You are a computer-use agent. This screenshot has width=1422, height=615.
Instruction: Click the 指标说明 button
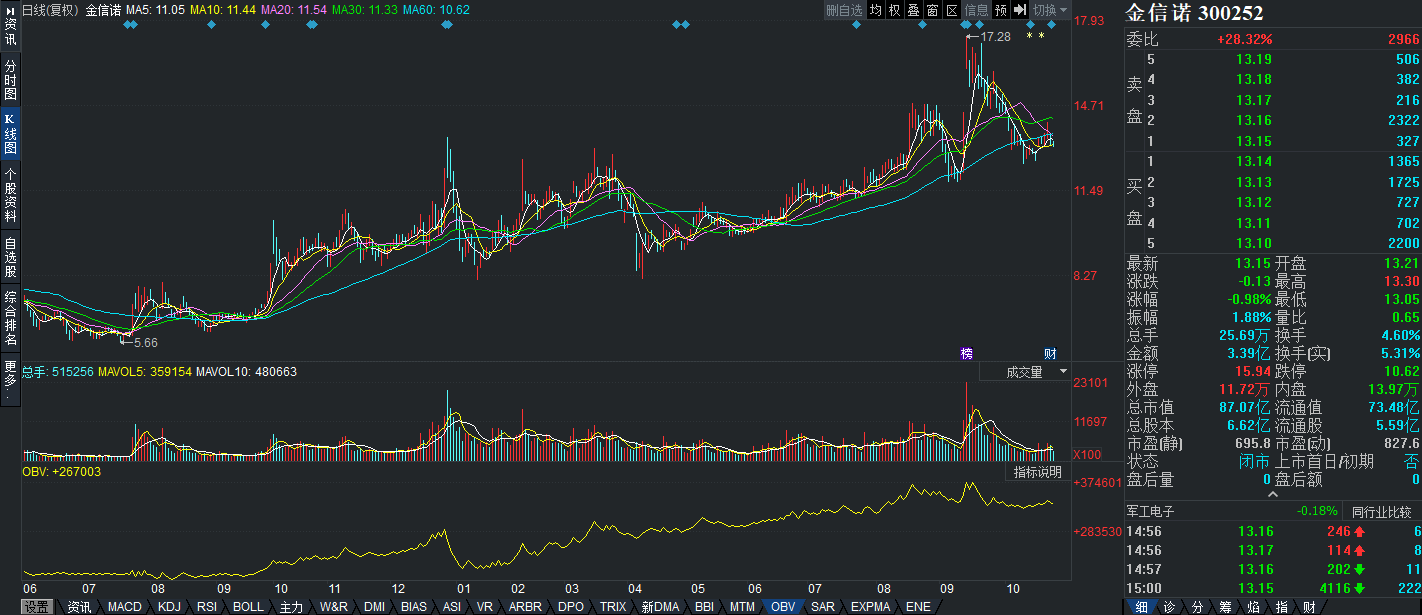1037,472
